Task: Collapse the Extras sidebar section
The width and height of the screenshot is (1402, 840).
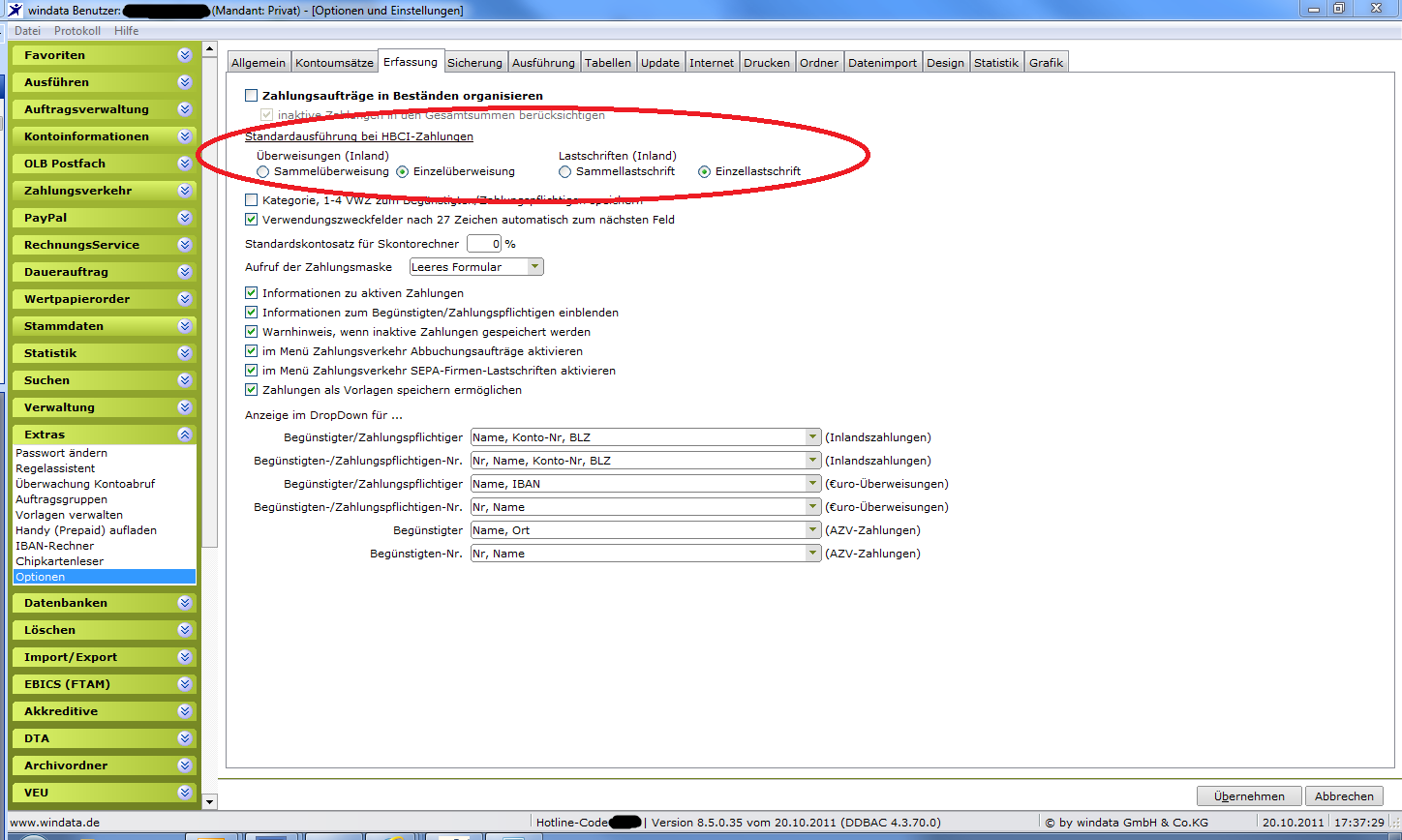Action: (x=104, y=435)
